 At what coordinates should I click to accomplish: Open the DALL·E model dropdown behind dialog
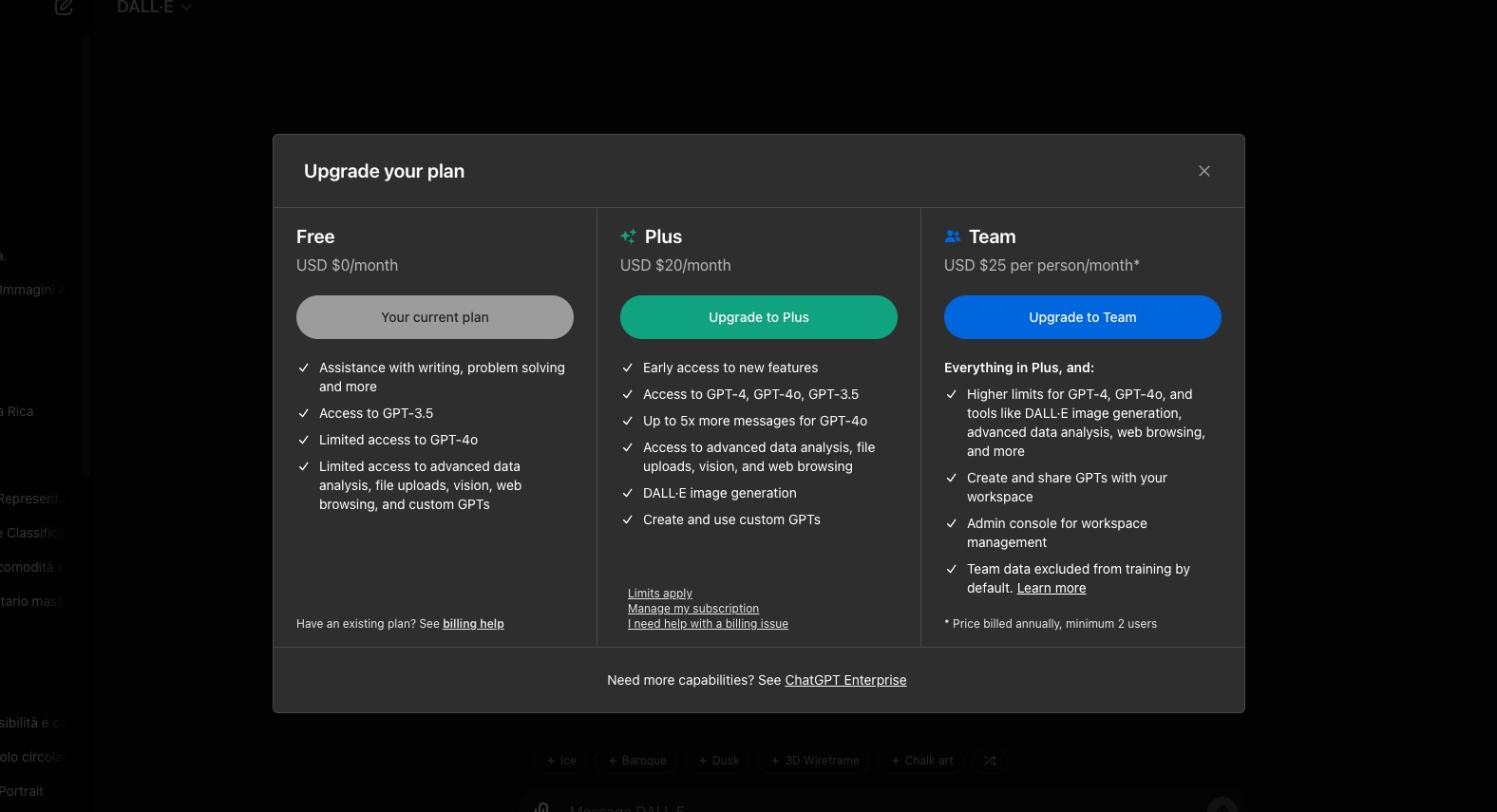pyautogui.click(x=154, y=7)
